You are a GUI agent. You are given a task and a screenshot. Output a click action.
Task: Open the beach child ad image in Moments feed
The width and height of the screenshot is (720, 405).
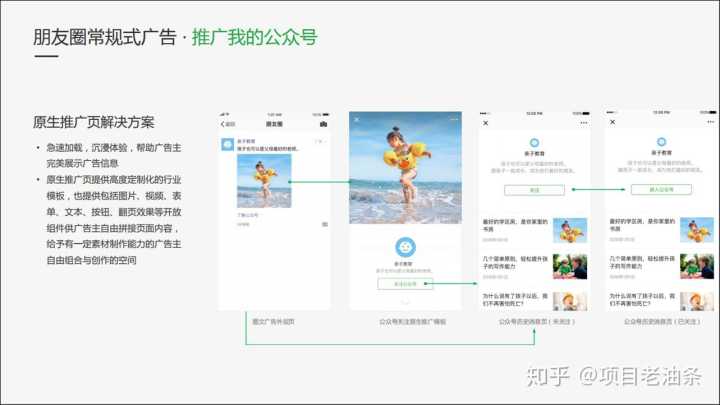(264, 181)
